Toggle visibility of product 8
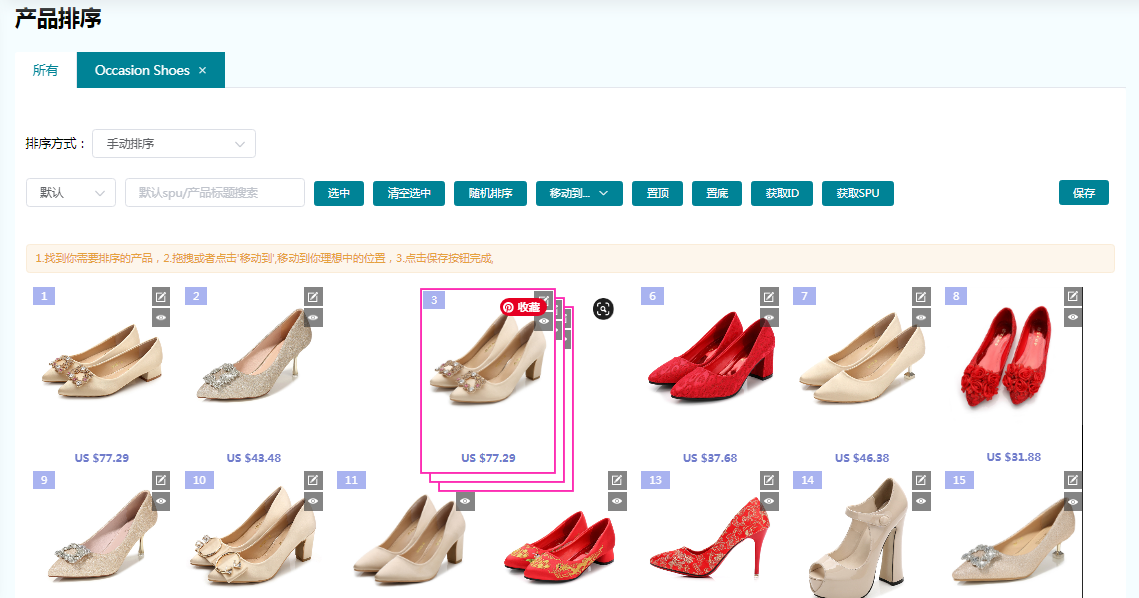Screen dimensions: 1139x598 pyautogui.click(x=1073, y=318)
